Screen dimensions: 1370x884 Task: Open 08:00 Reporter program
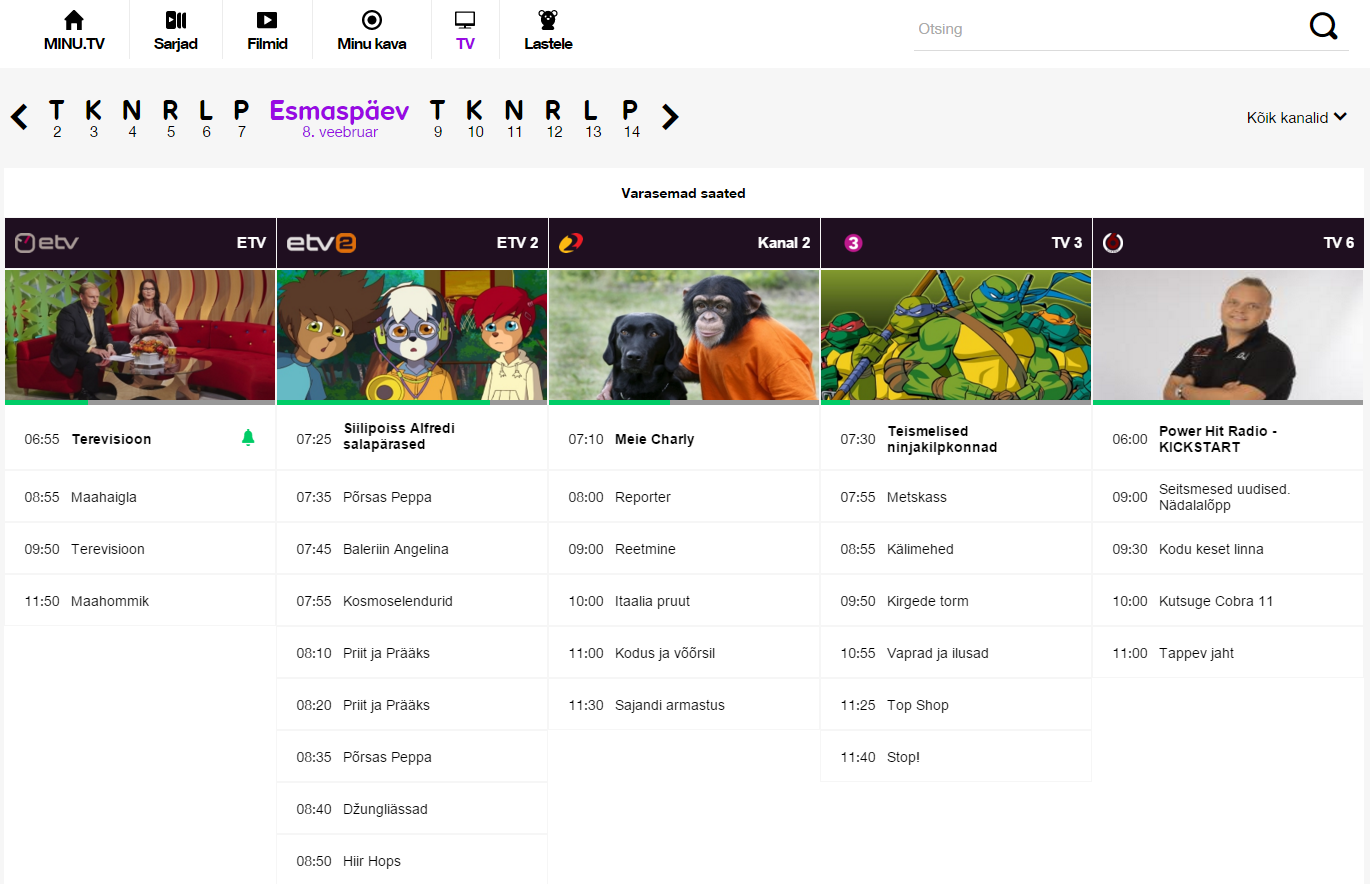point(684,497)
